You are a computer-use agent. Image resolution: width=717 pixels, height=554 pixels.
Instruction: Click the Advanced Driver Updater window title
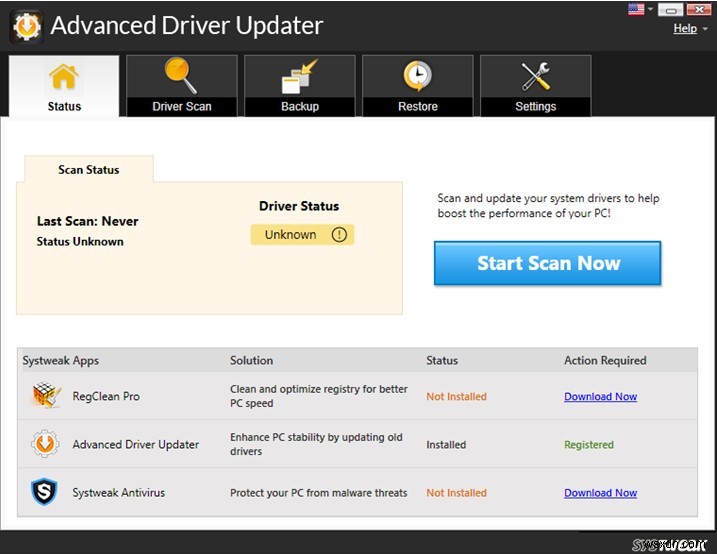pyautogui.click(x=187, y=25)
